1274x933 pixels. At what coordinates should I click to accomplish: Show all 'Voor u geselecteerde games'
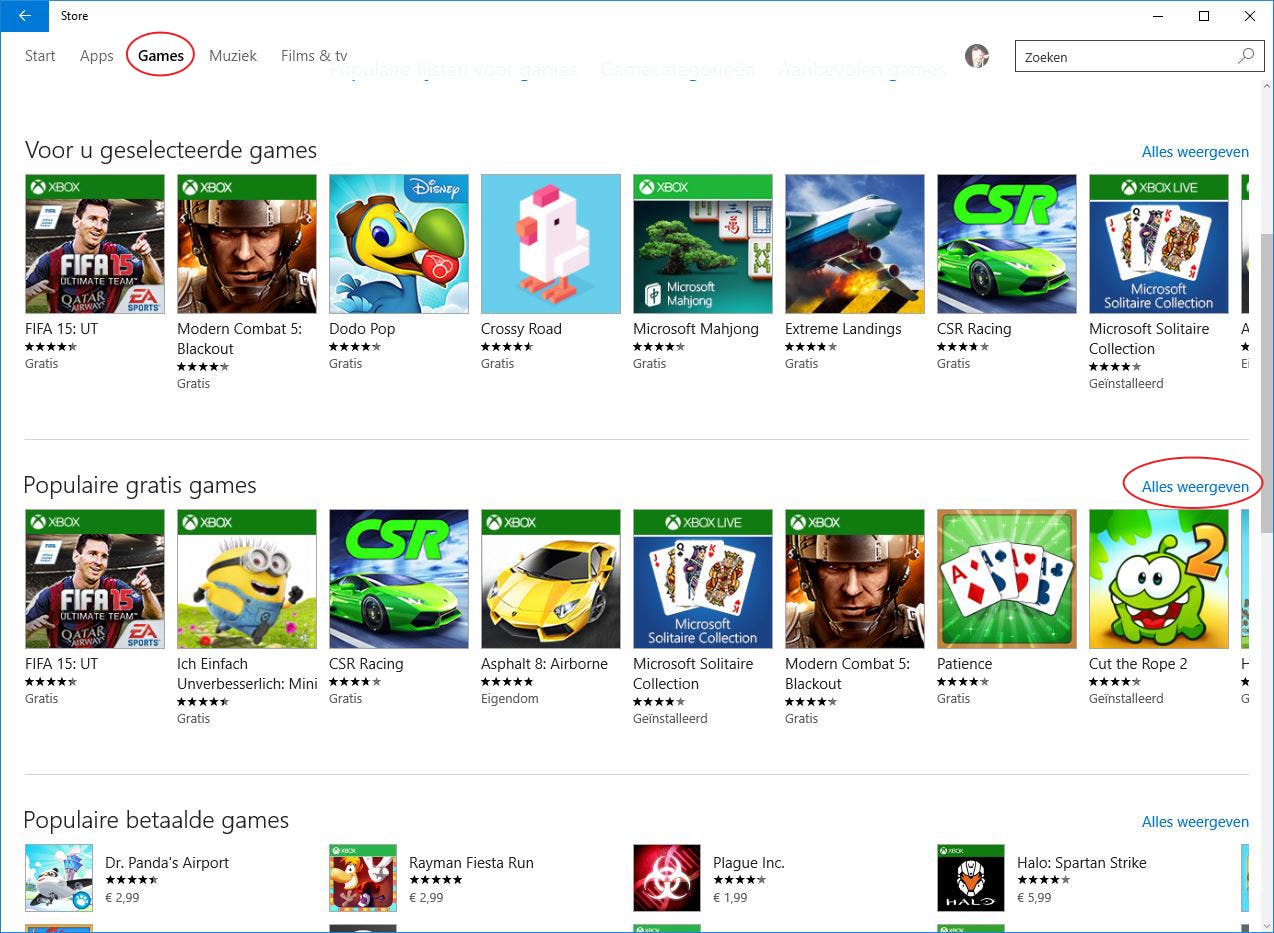(1195, 152)
